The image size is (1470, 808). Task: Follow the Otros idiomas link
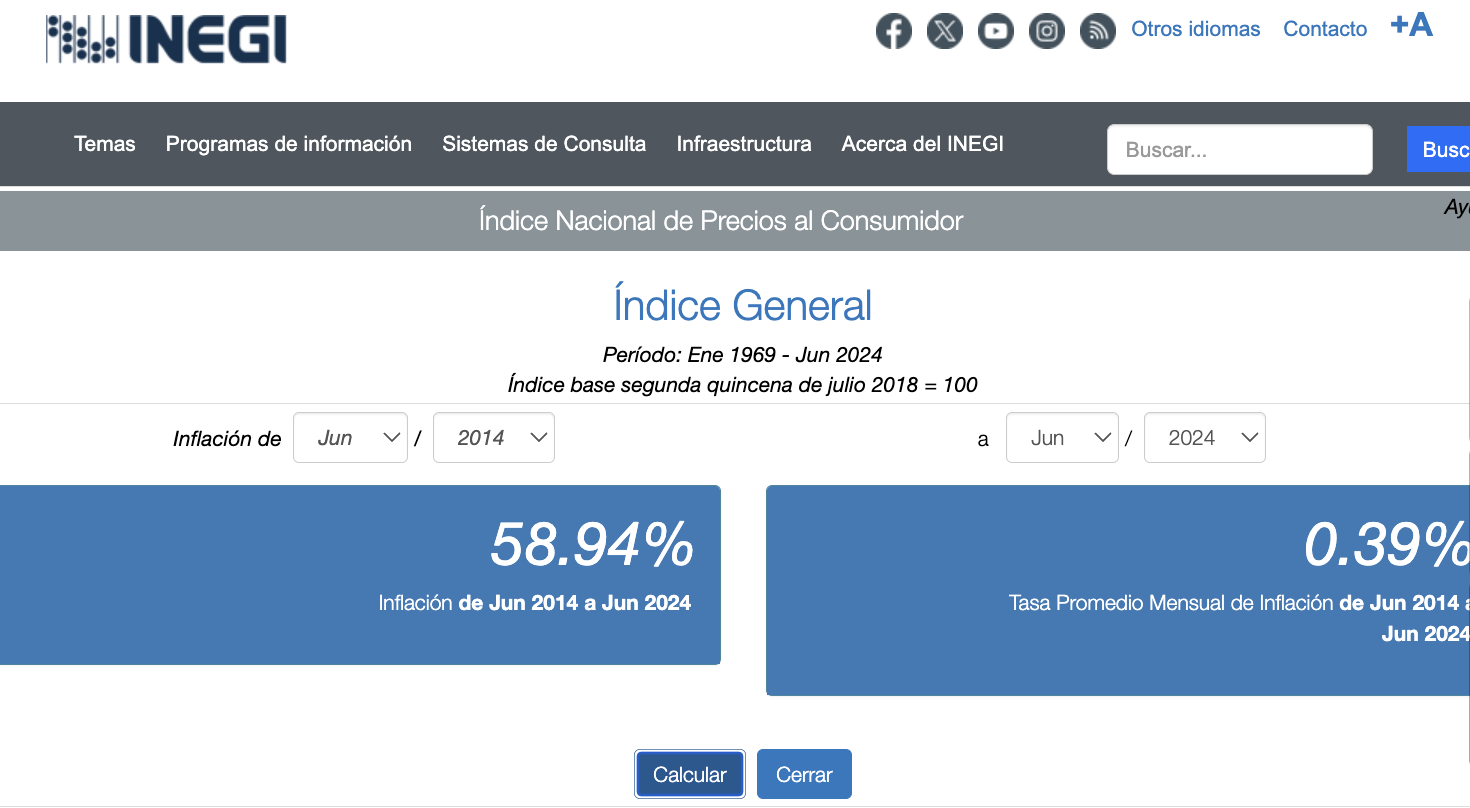click(x=1196, y=29)
